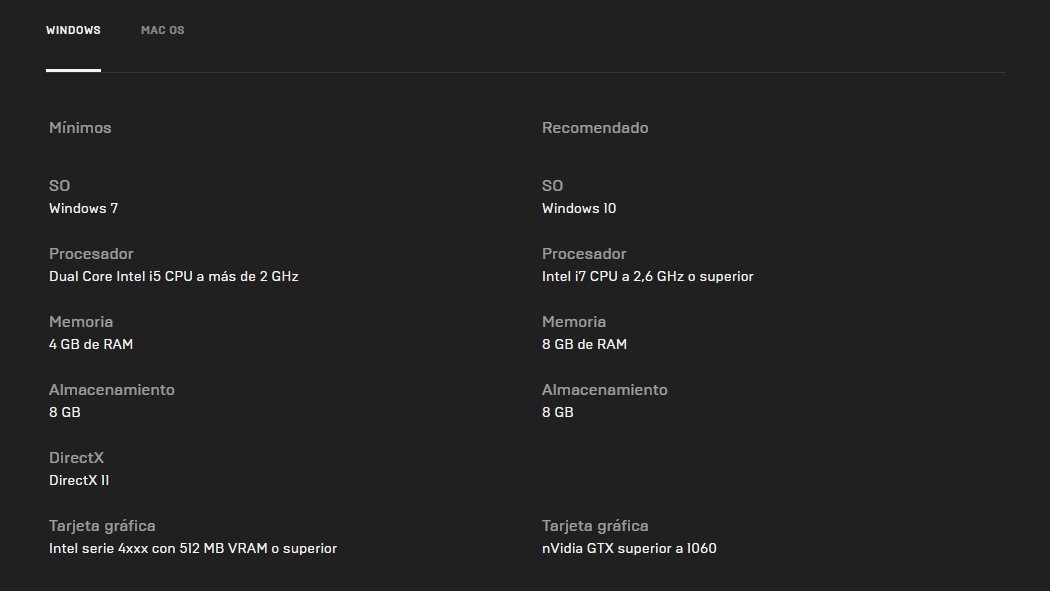Select the Windows 7 text
Viewport: 1050px width, 591px height.
click(x=83, y=209)
